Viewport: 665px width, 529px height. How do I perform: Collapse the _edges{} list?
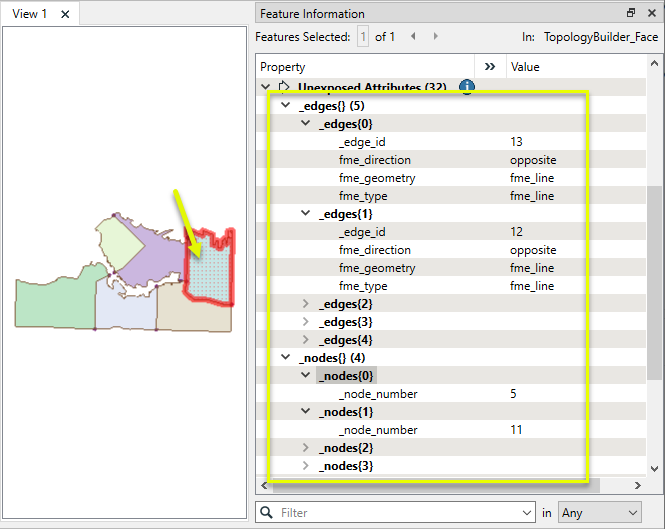pyautogui.click(x=286, y=106)
